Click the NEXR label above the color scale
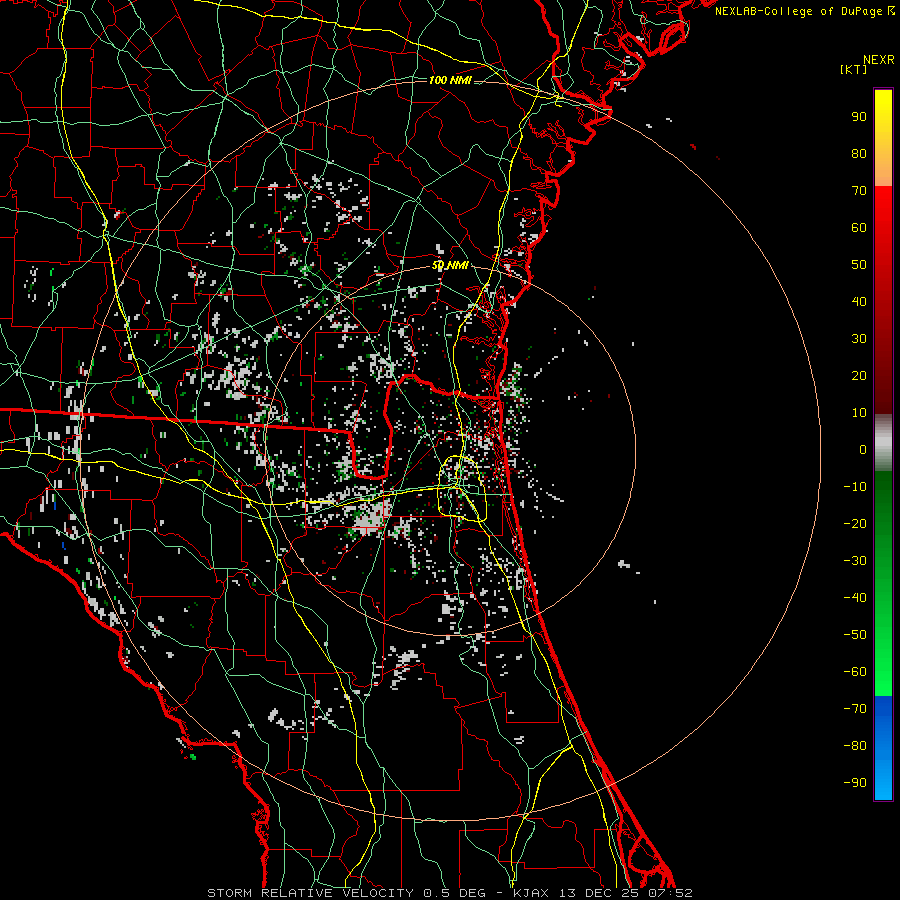The width and height of the screenshot is (900, 900). [x=878, y=60]
